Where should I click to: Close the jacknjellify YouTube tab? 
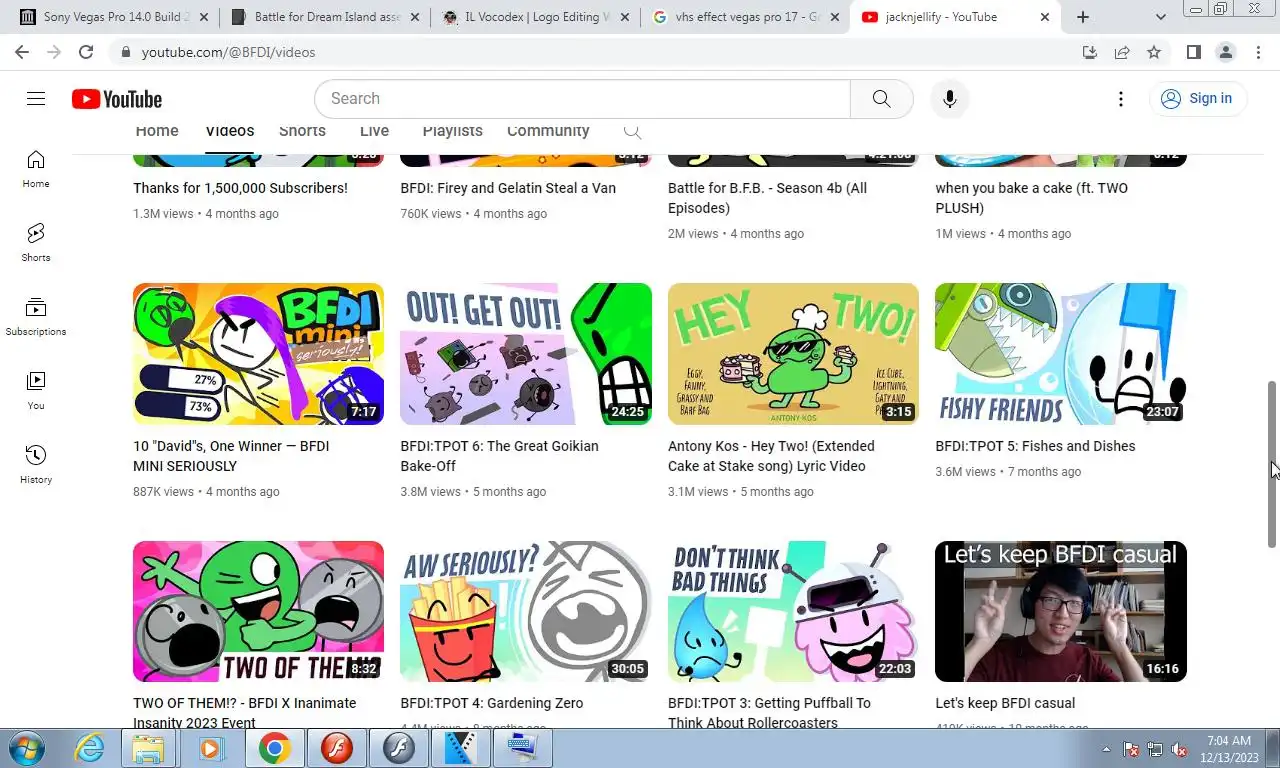(x=1045, y=17)
